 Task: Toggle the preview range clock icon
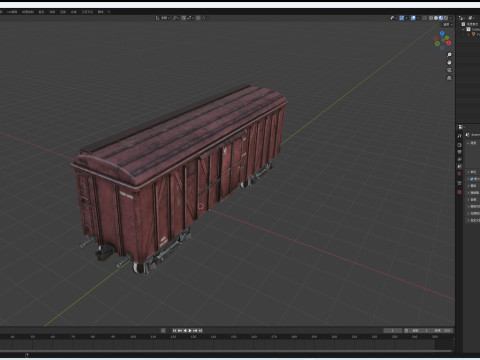tap(406, 330)
